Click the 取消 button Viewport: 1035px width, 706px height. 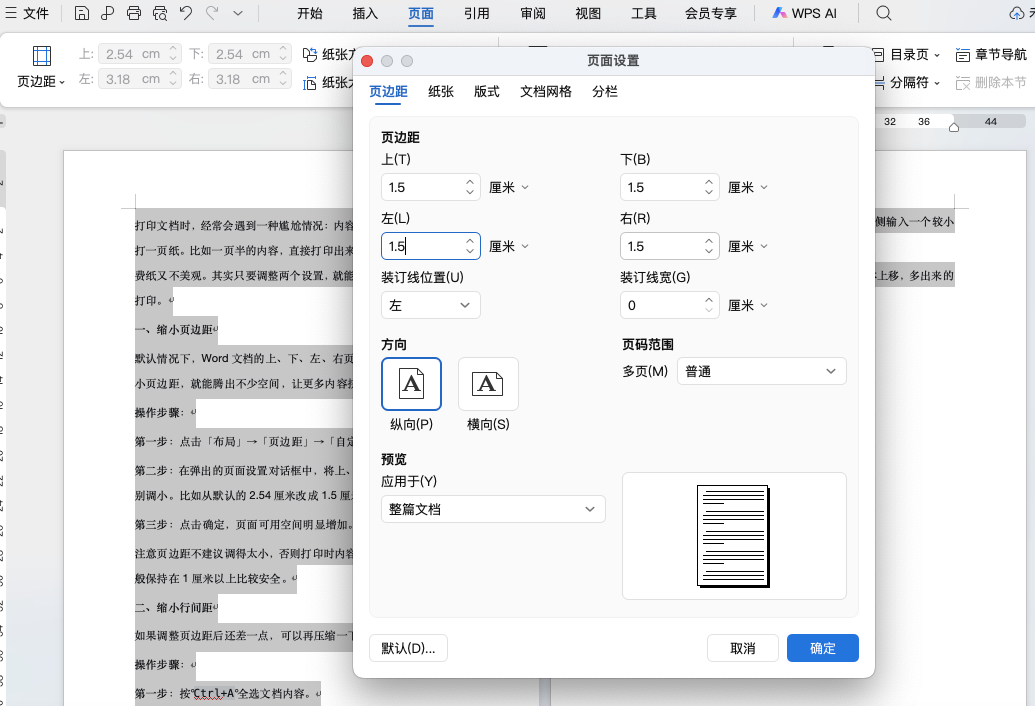[x=743, y=648]
